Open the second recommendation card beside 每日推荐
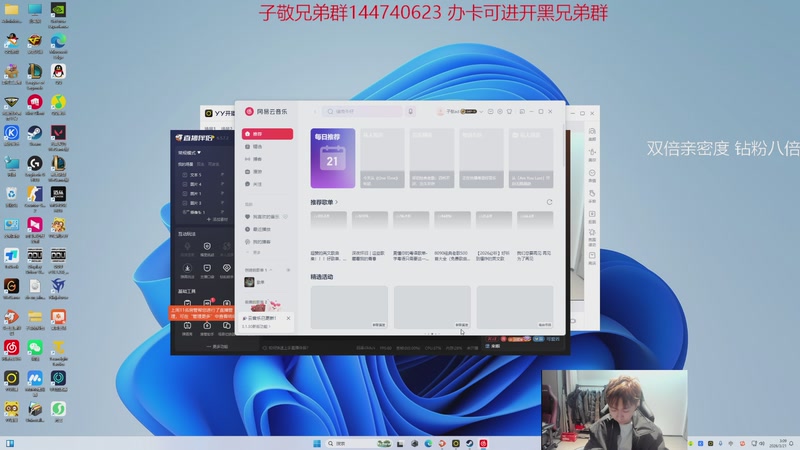The width and height of the screenshot is (800, 450). pos(382,158)
